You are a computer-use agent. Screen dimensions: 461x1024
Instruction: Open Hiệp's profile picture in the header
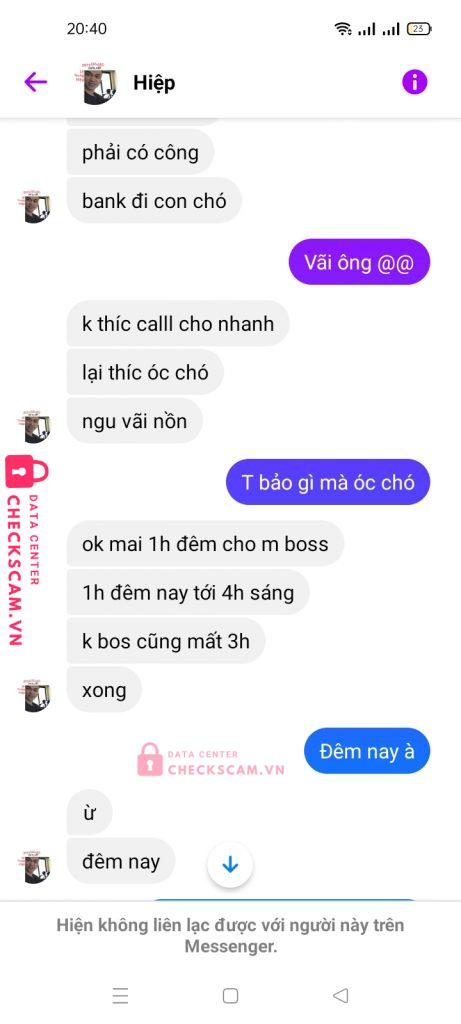point(99,84)
